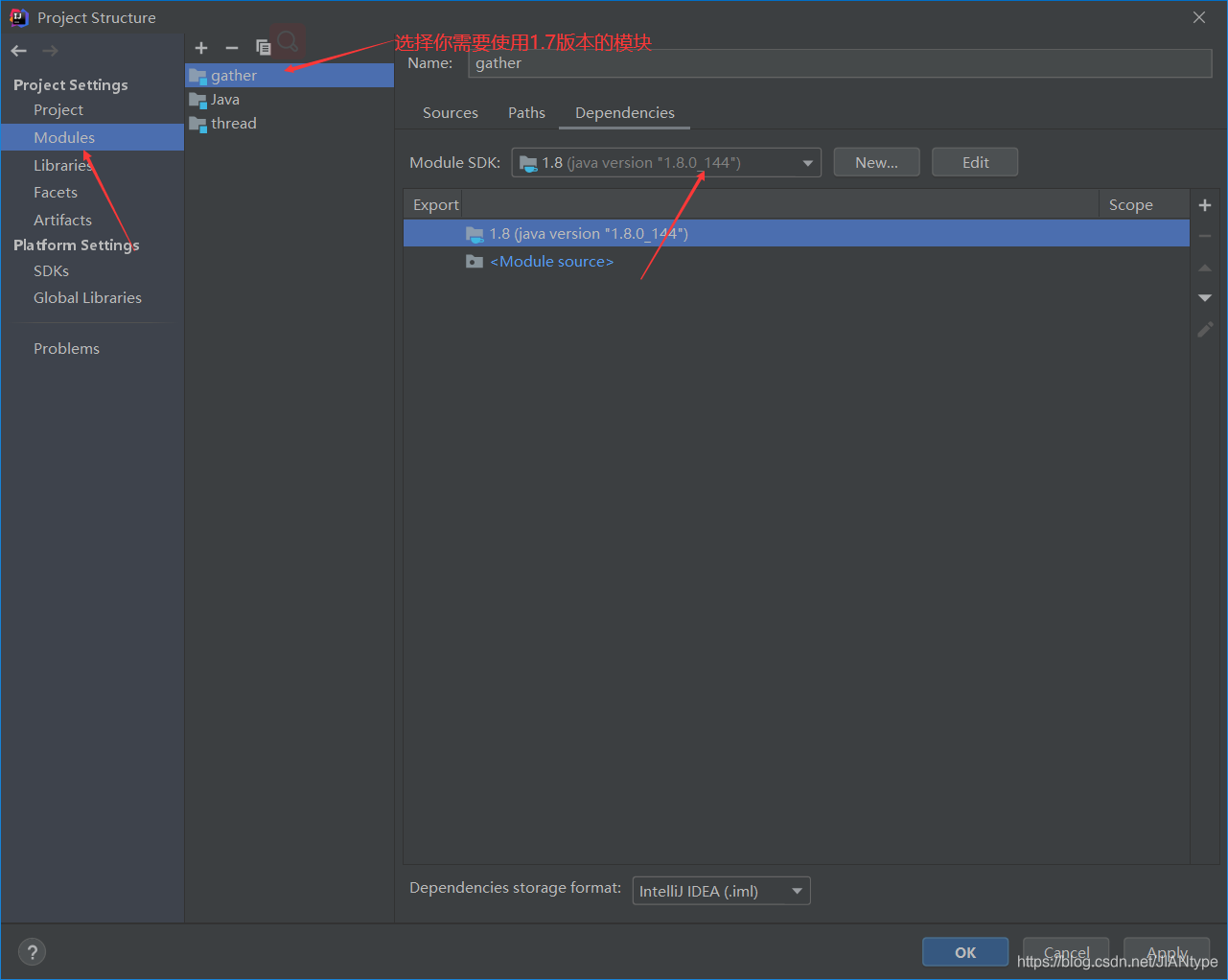Move dependency down with the down arrow
1228x980 pixels.
(x=1205, y=298)
